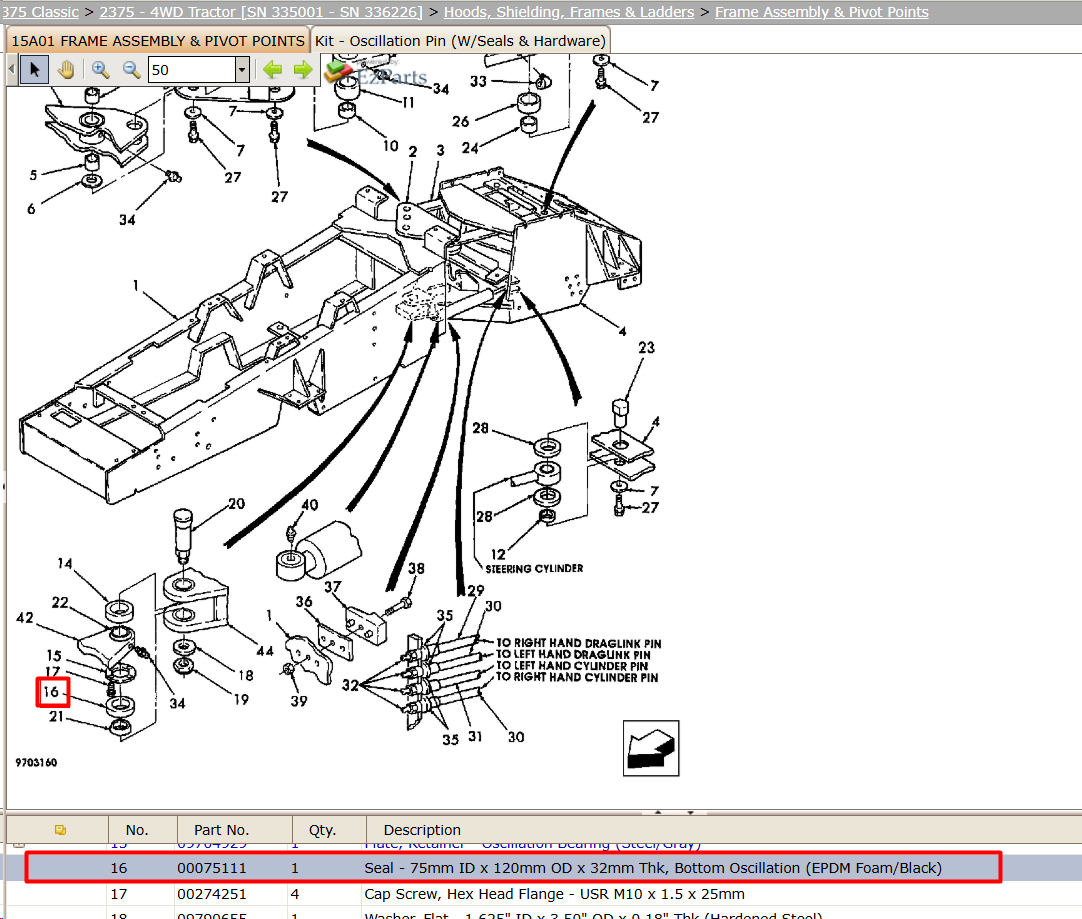The width and height of the screenshot is (1082, 919).
Task: Activate the hand pan tool
Action: point(66,70)
